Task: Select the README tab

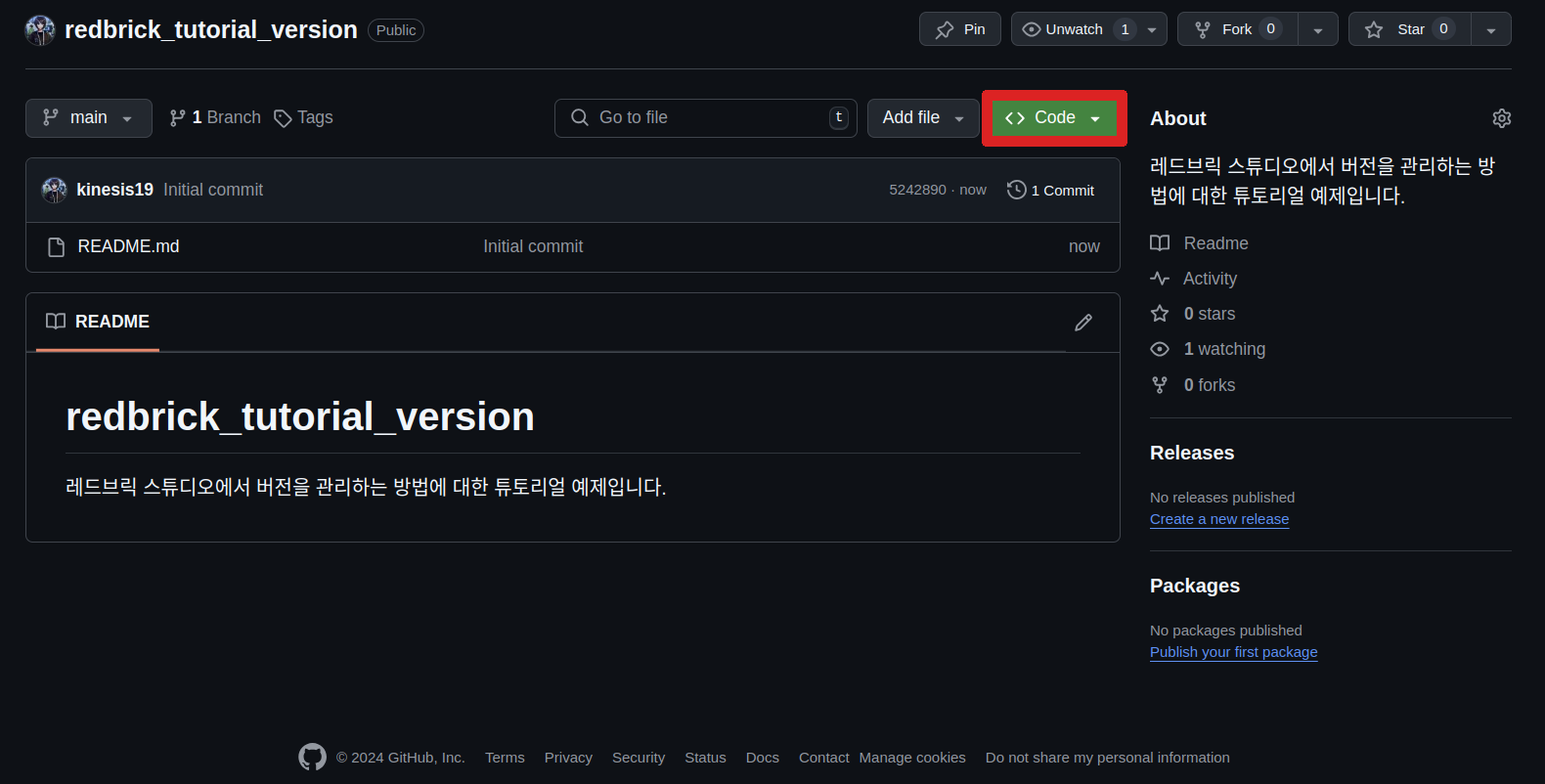Action: [98, 322]
